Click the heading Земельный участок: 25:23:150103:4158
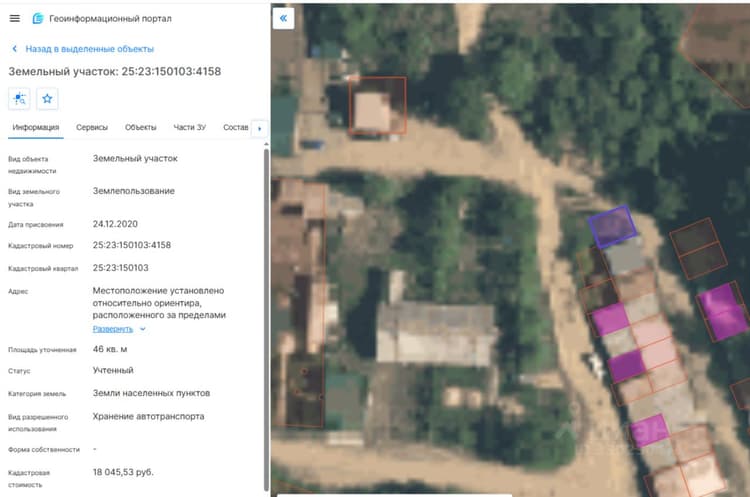Image resolution: width=750 pixels, height=497 pixels. tap(115, 72)
